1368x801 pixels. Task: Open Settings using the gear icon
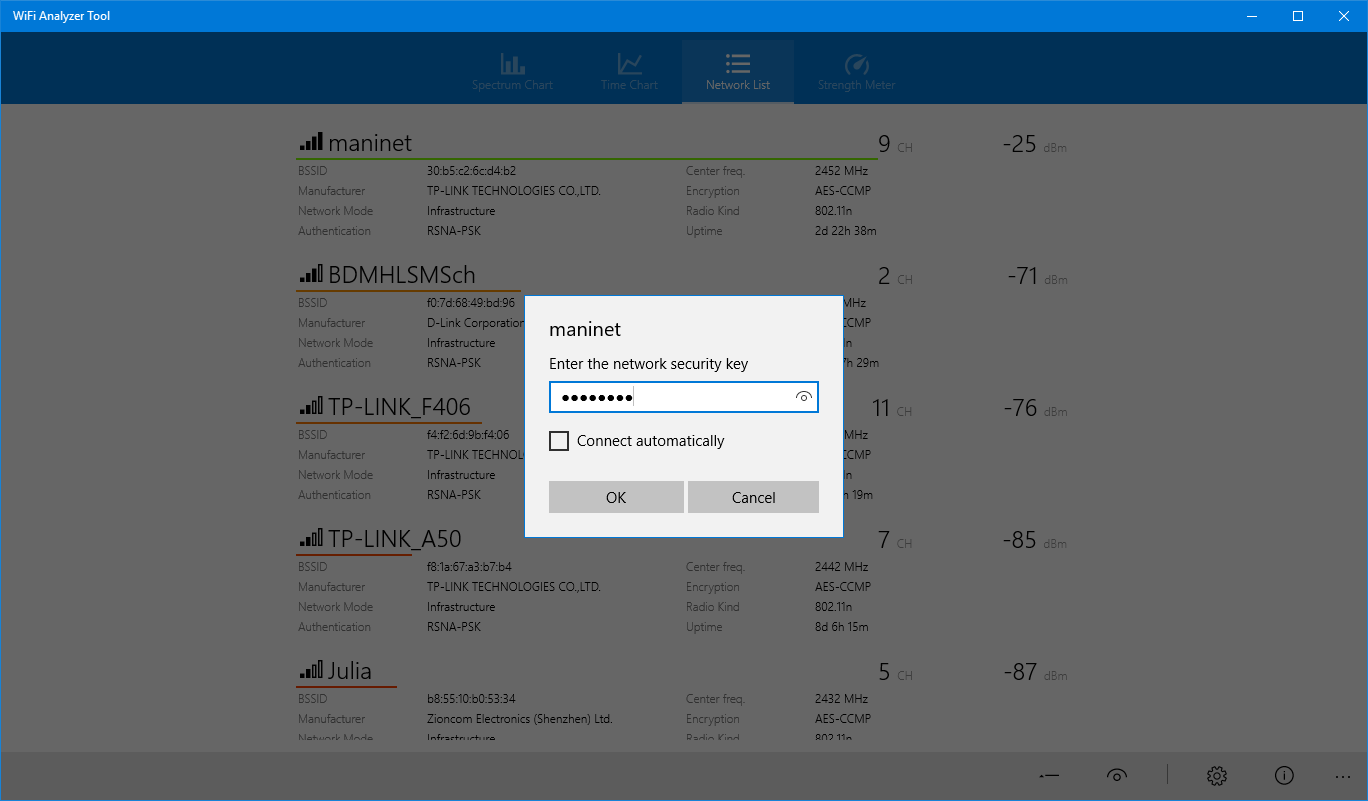coord(1216,775)
